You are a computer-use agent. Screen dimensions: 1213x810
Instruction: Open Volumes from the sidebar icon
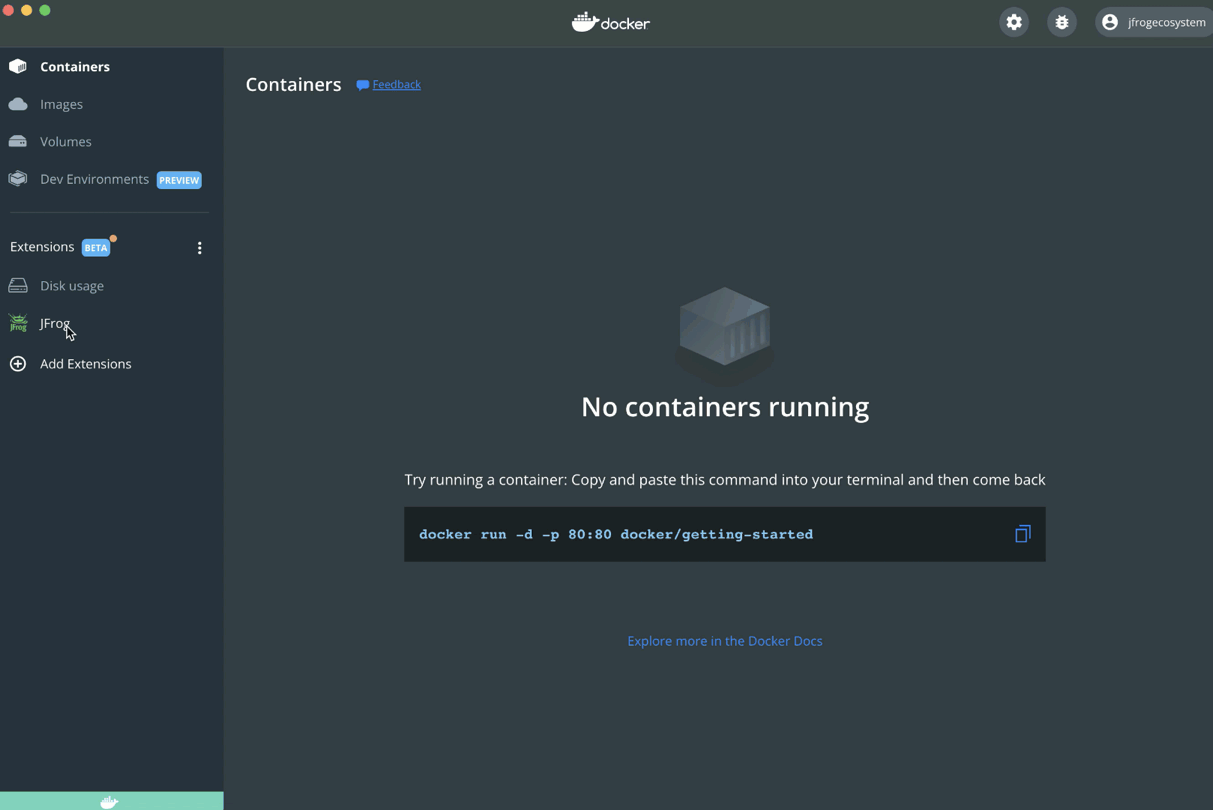pos(18,141)
